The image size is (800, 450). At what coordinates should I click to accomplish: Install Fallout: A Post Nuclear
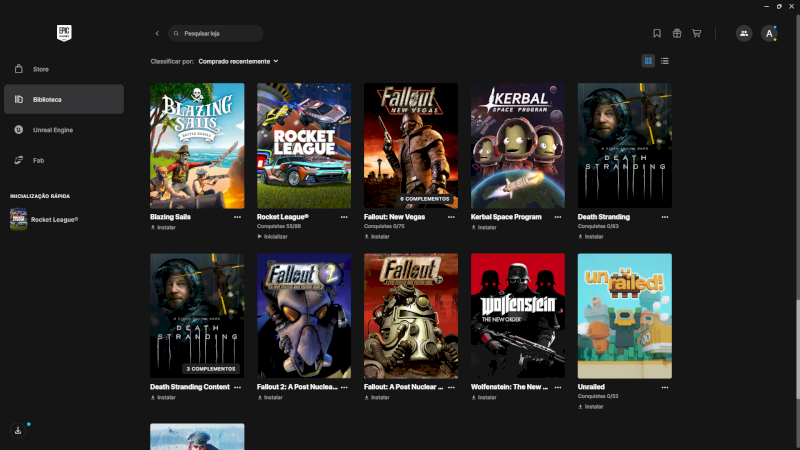coord(377,397)
